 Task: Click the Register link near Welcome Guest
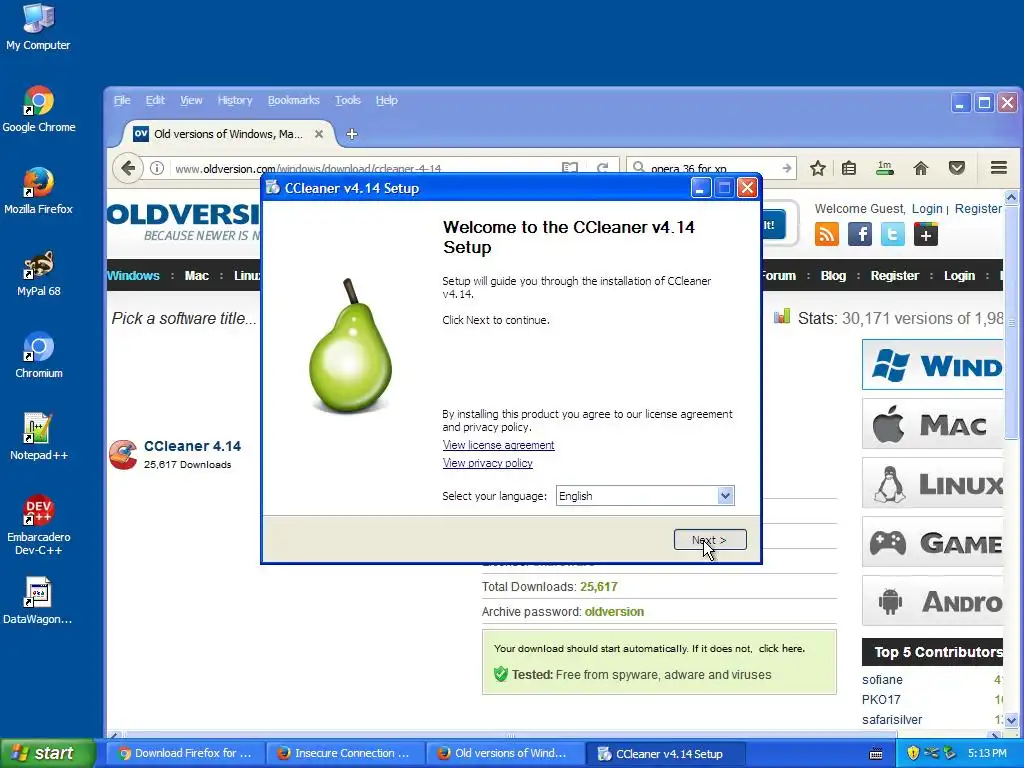click(978, 208)
